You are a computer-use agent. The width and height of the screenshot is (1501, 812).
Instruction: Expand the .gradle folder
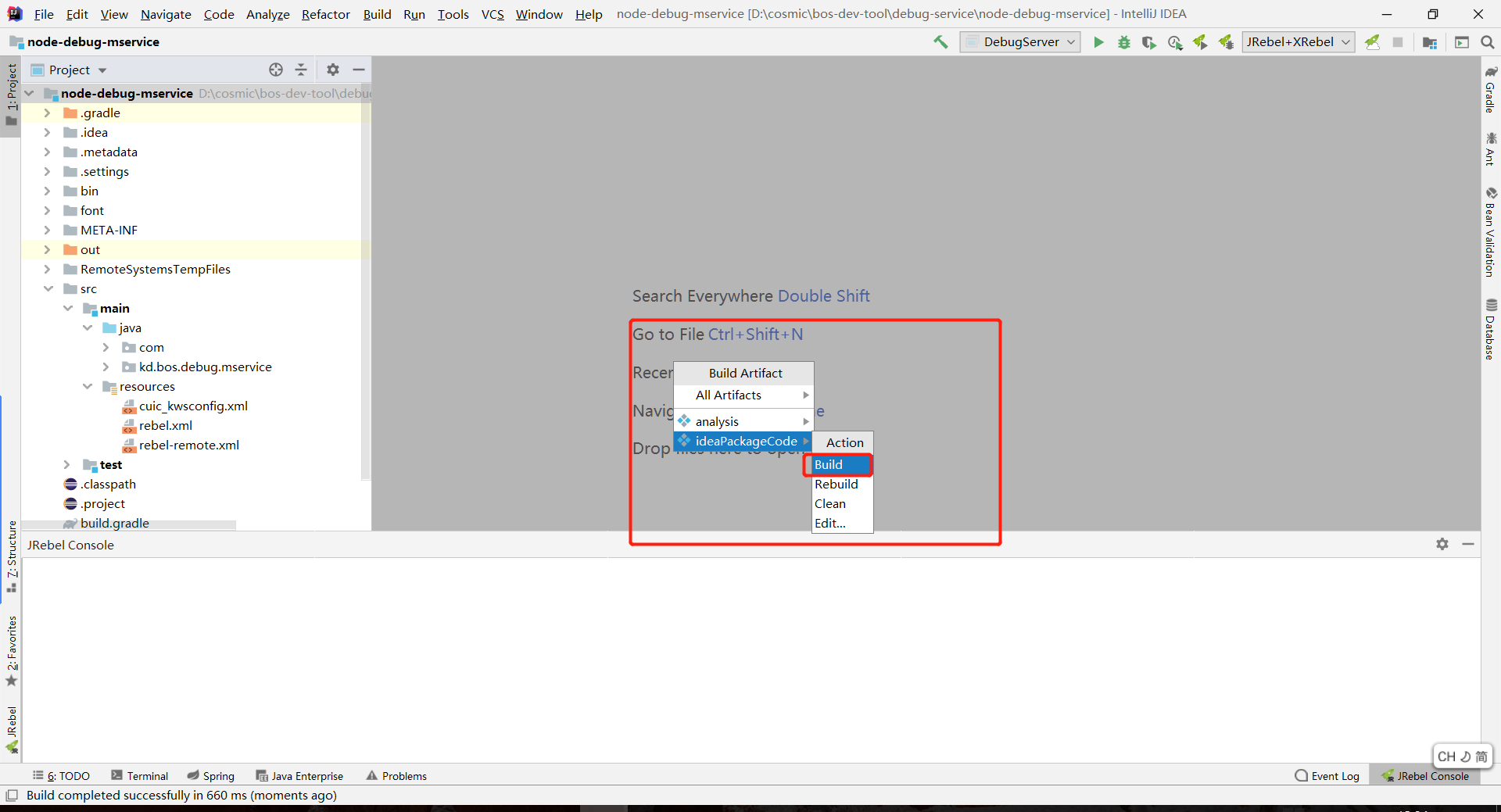[x=47, y=113]
